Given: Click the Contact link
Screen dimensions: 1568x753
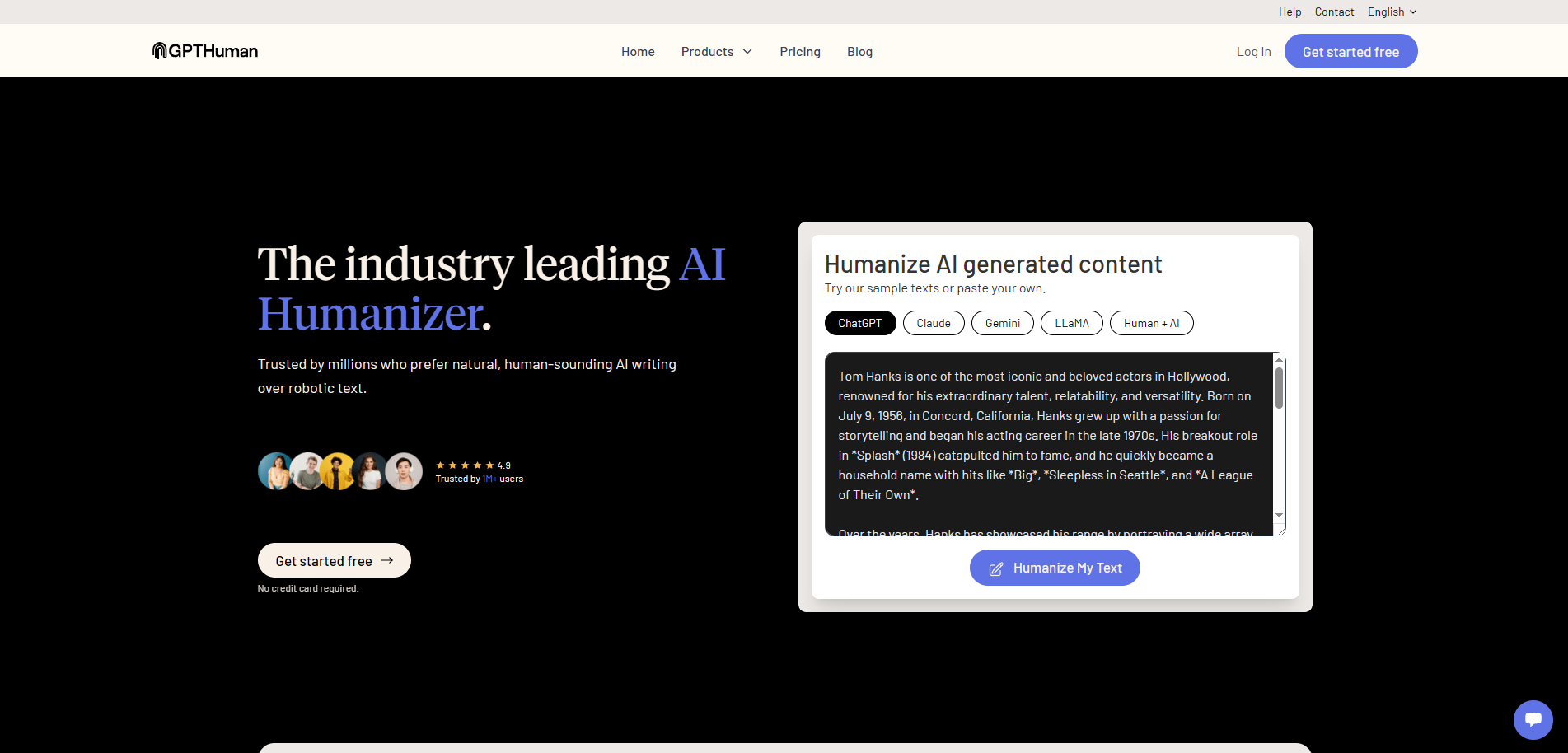Looking at the screenshot, I should click(x=1334, y=12).
